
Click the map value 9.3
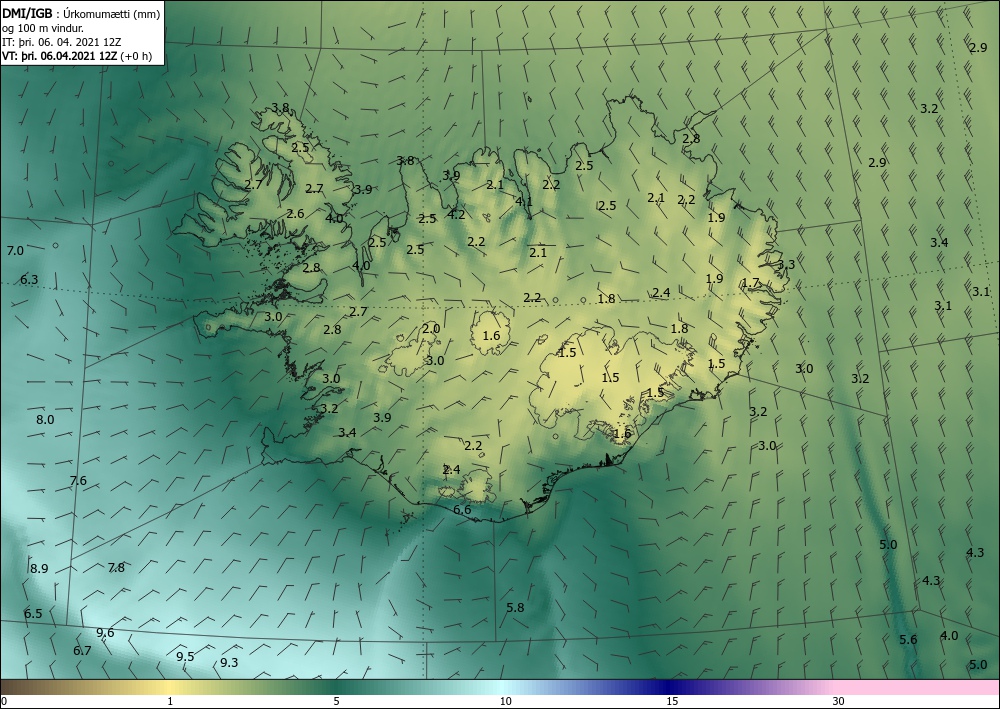click(229, 662)
